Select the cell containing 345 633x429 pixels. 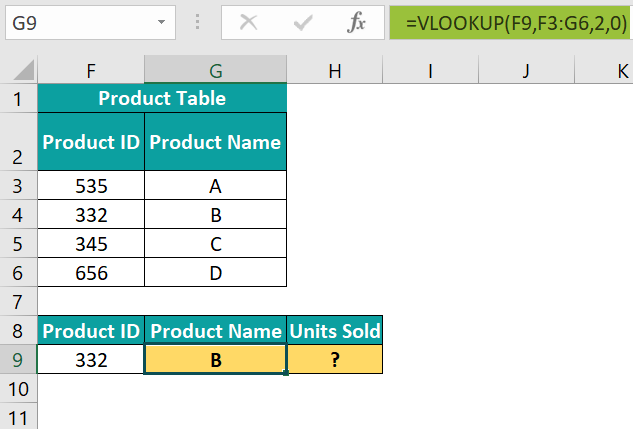click(x=91, y=244)
